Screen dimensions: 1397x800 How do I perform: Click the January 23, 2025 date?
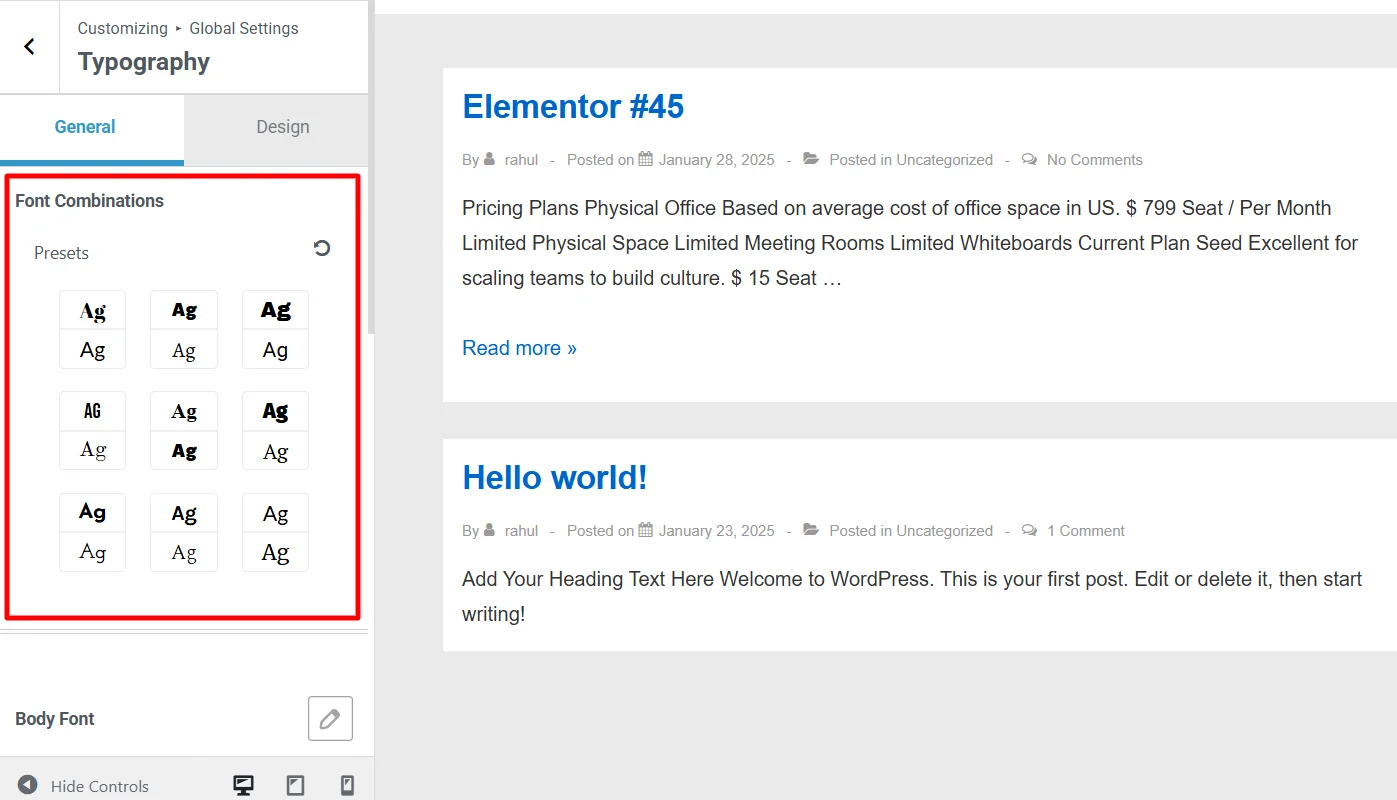(716, 531)
